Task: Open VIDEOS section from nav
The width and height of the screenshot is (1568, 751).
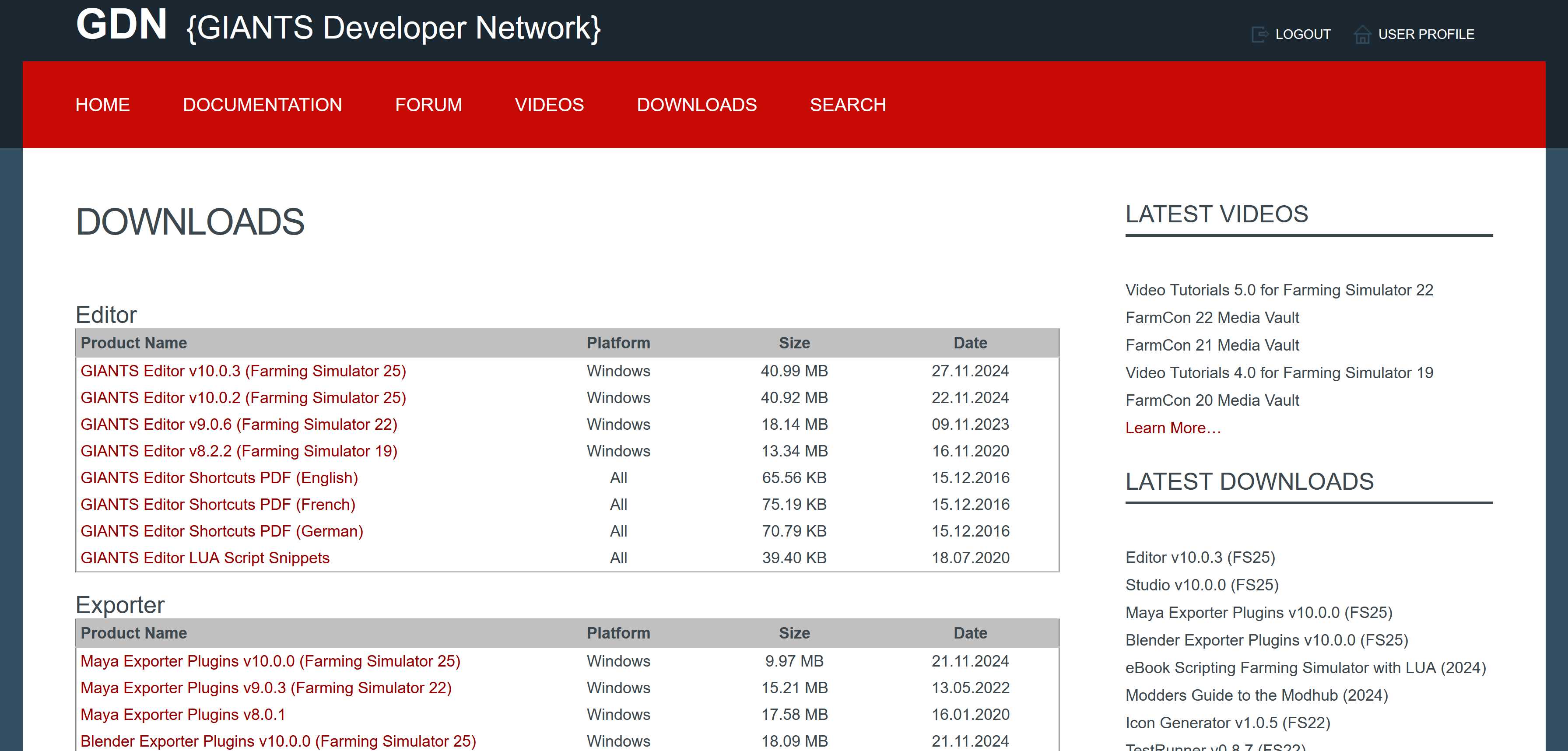Action: click(549, 105)
